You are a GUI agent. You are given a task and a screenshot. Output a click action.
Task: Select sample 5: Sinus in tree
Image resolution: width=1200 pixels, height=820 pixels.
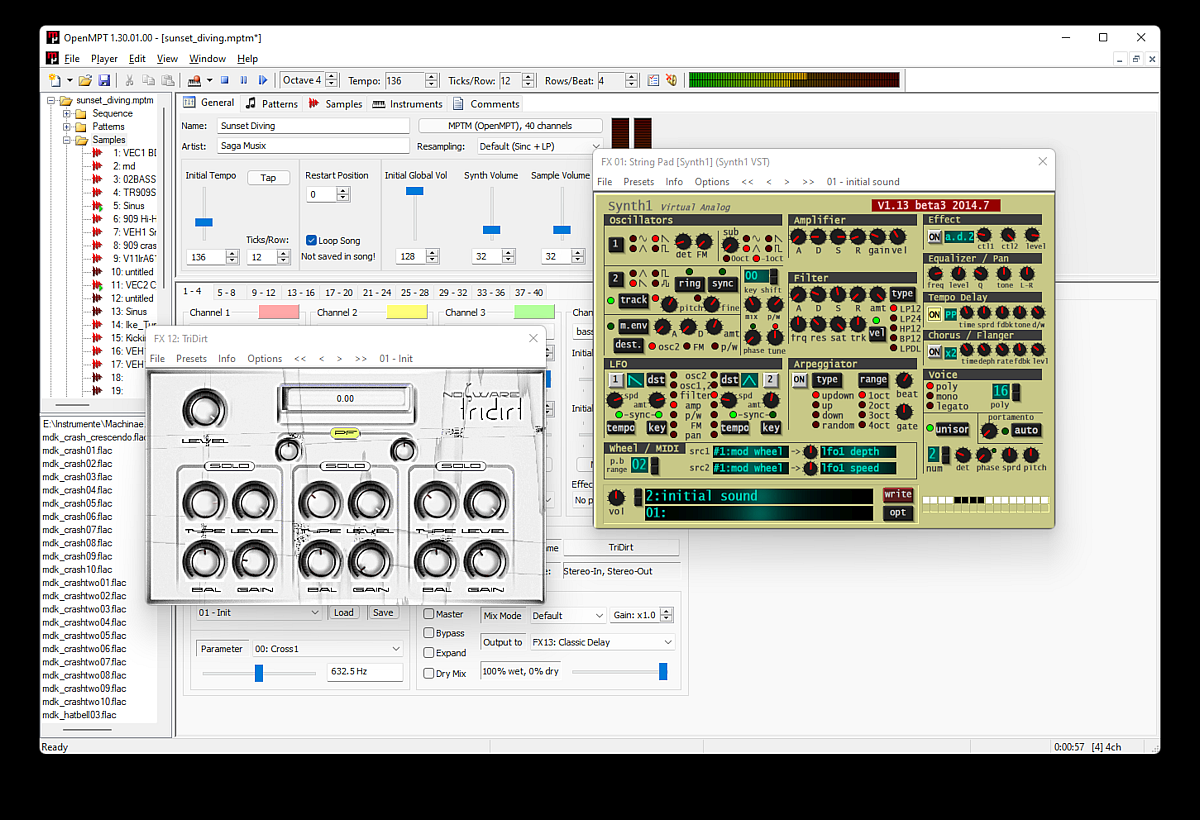point(128,206)
